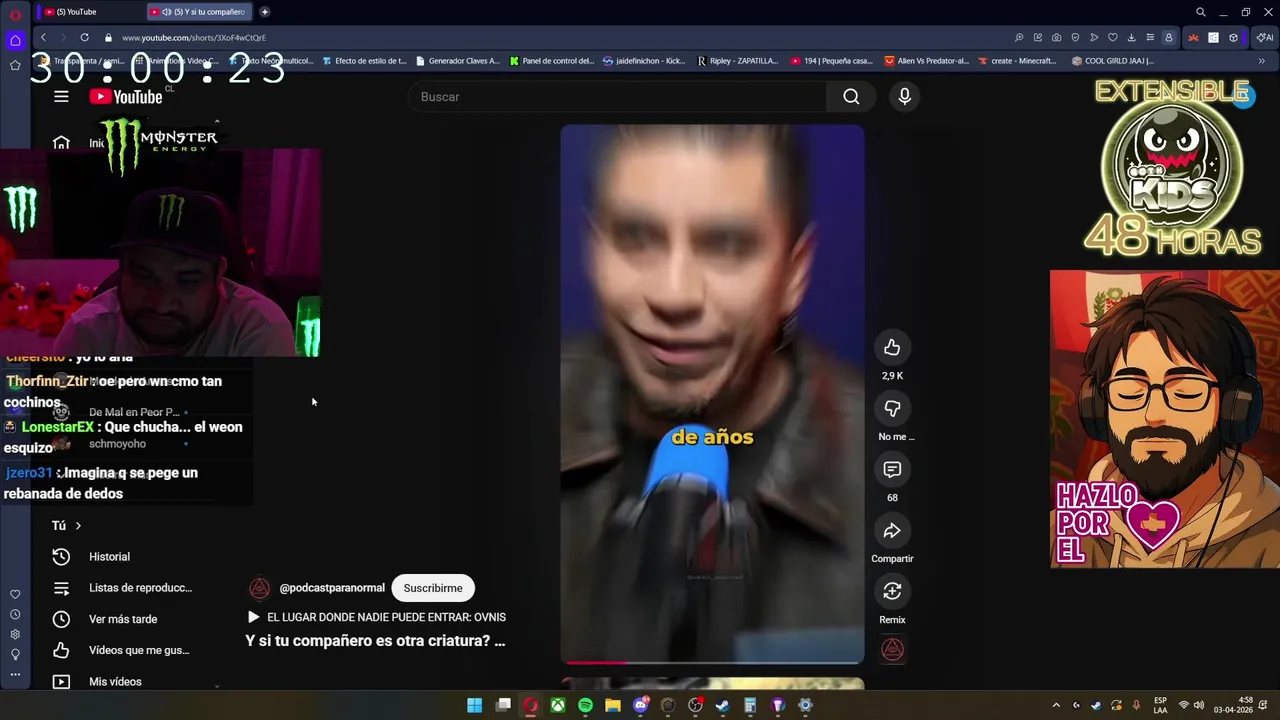The height and width of the screenshot is (720, 1280).
Task: Open the browser profile account icon
Action: coord(1168,37)
